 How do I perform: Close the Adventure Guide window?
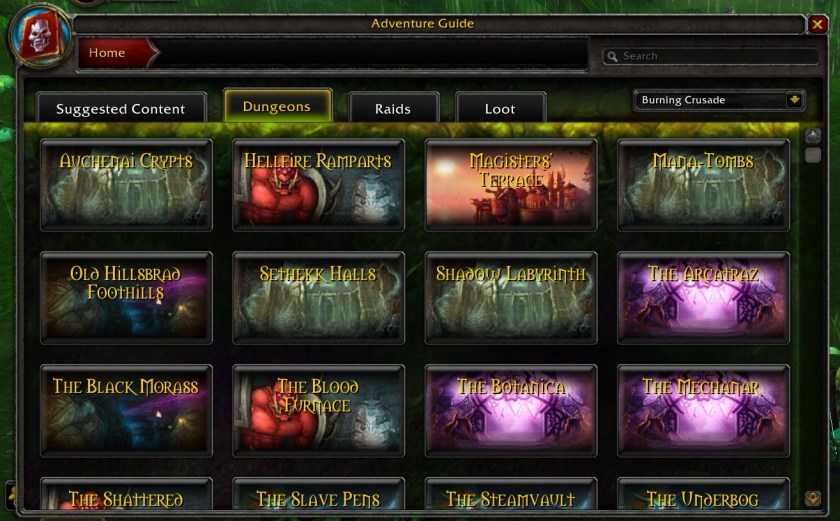pyautogui.click(x=818, y=24)
